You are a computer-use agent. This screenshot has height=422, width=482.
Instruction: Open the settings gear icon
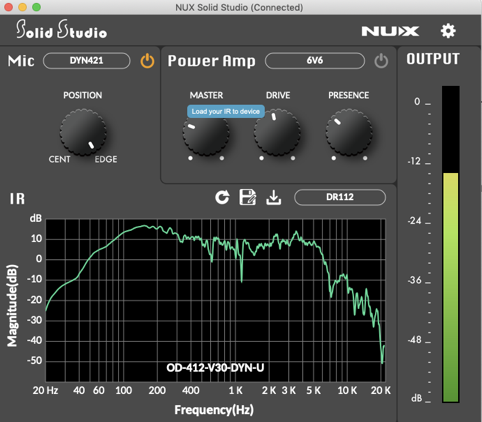448,31
